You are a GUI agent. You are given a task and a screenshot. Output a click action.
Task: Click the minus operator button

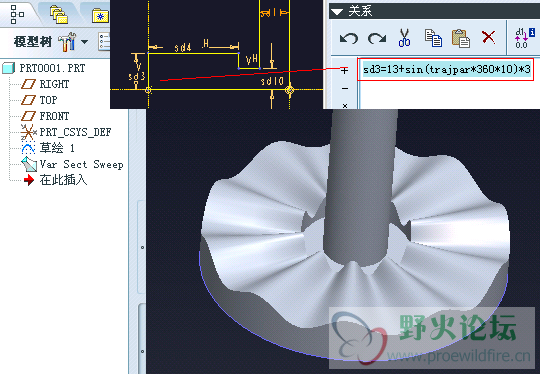pyautogui.click(x=345, y=89)
